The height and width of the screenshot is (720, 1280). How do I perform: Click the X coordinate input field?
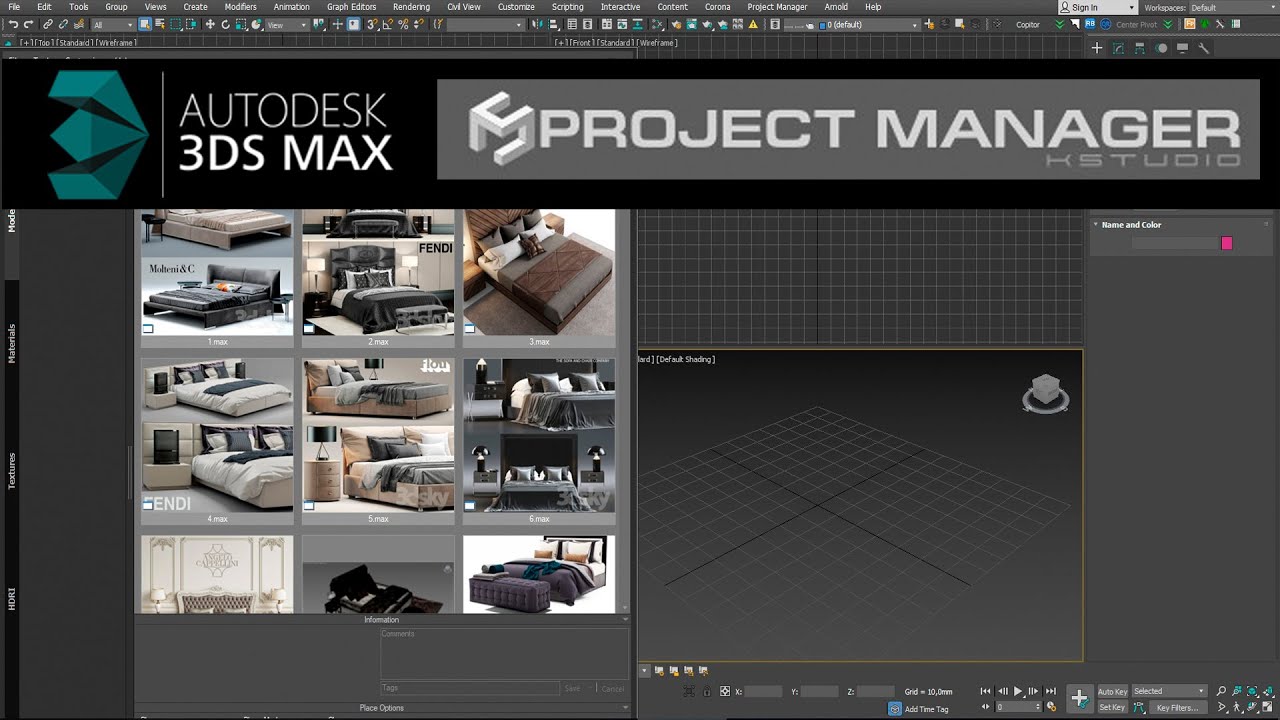(x=764, y=691)
